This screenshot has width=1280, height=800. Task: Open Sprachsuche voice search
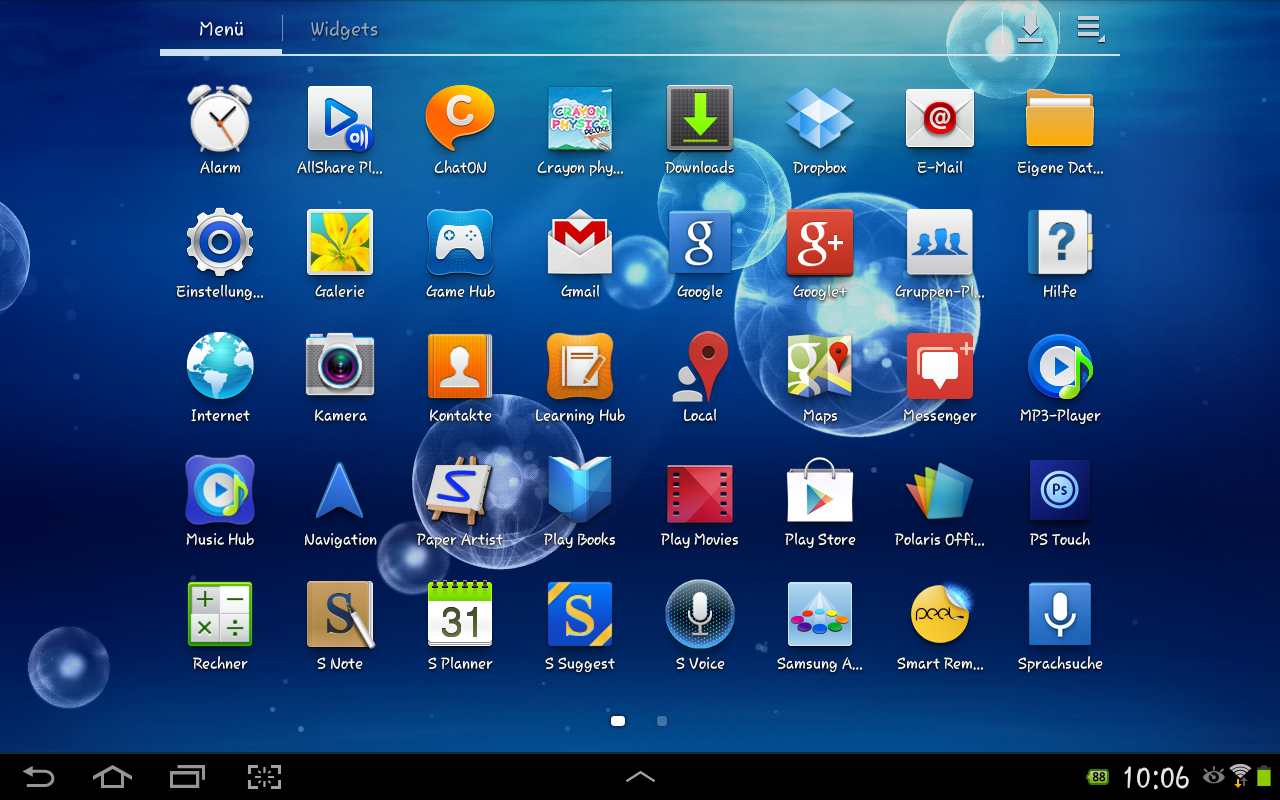click(x=1060, y=615)
